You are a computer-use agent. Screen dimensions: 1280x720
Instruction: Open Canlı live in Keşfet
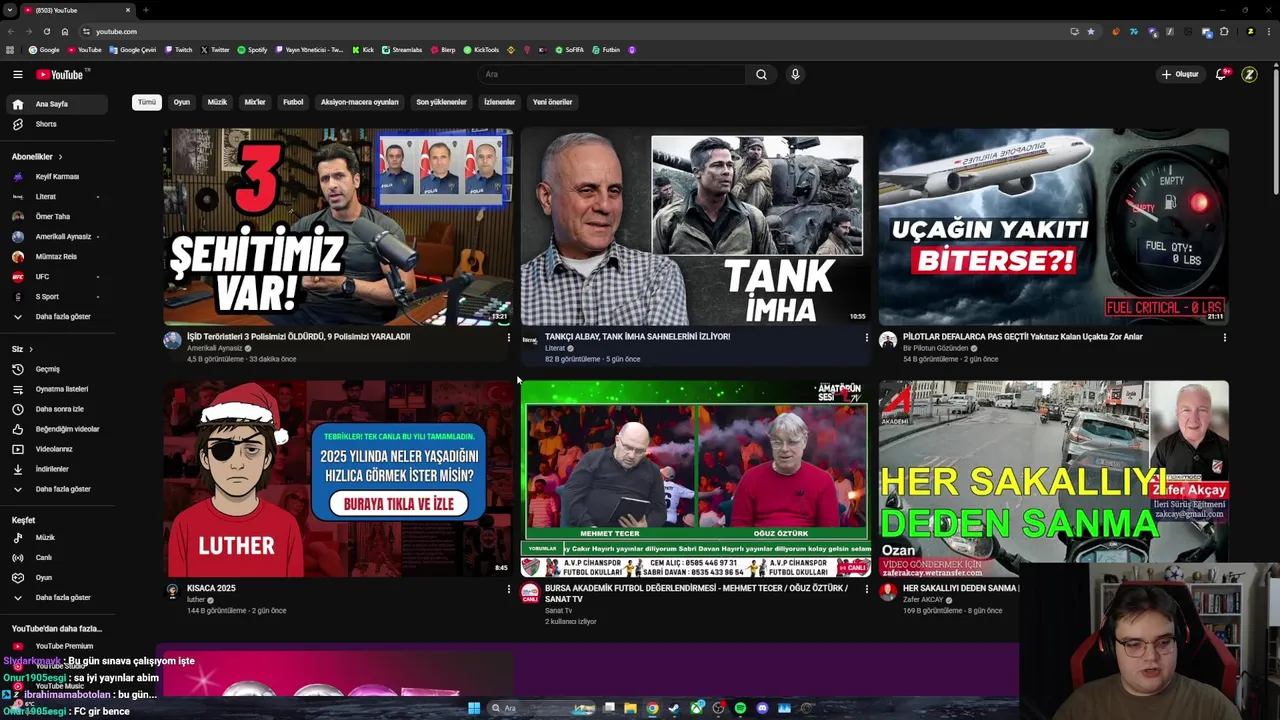[57, 558]
